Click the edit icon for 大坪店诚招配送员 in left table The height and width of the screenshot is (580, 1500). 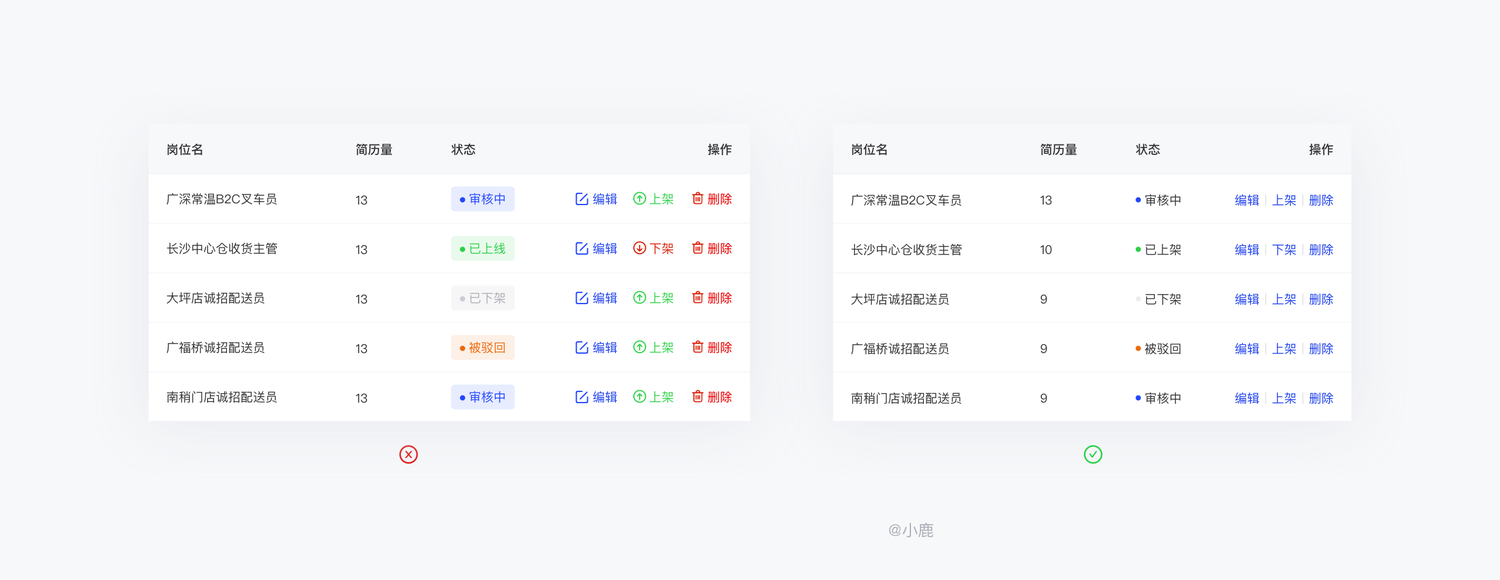coord(582,298)
